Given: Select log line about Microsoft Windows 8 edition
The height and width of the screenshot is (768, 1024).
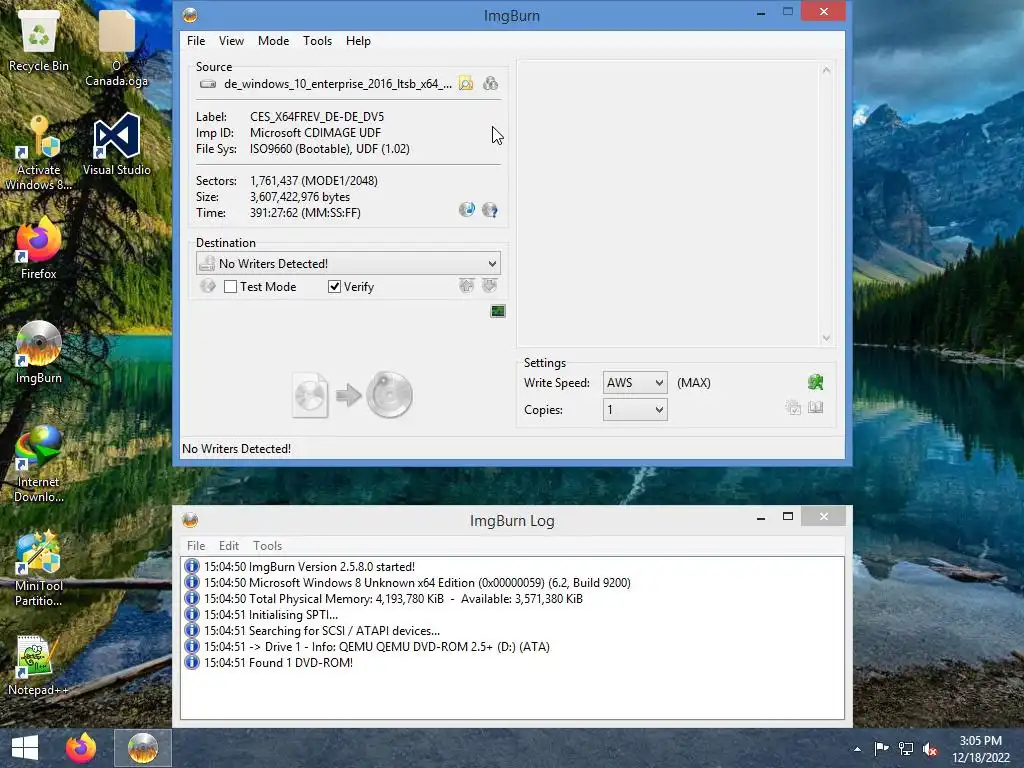Looking at the screenshot, I should click(417, 583).
